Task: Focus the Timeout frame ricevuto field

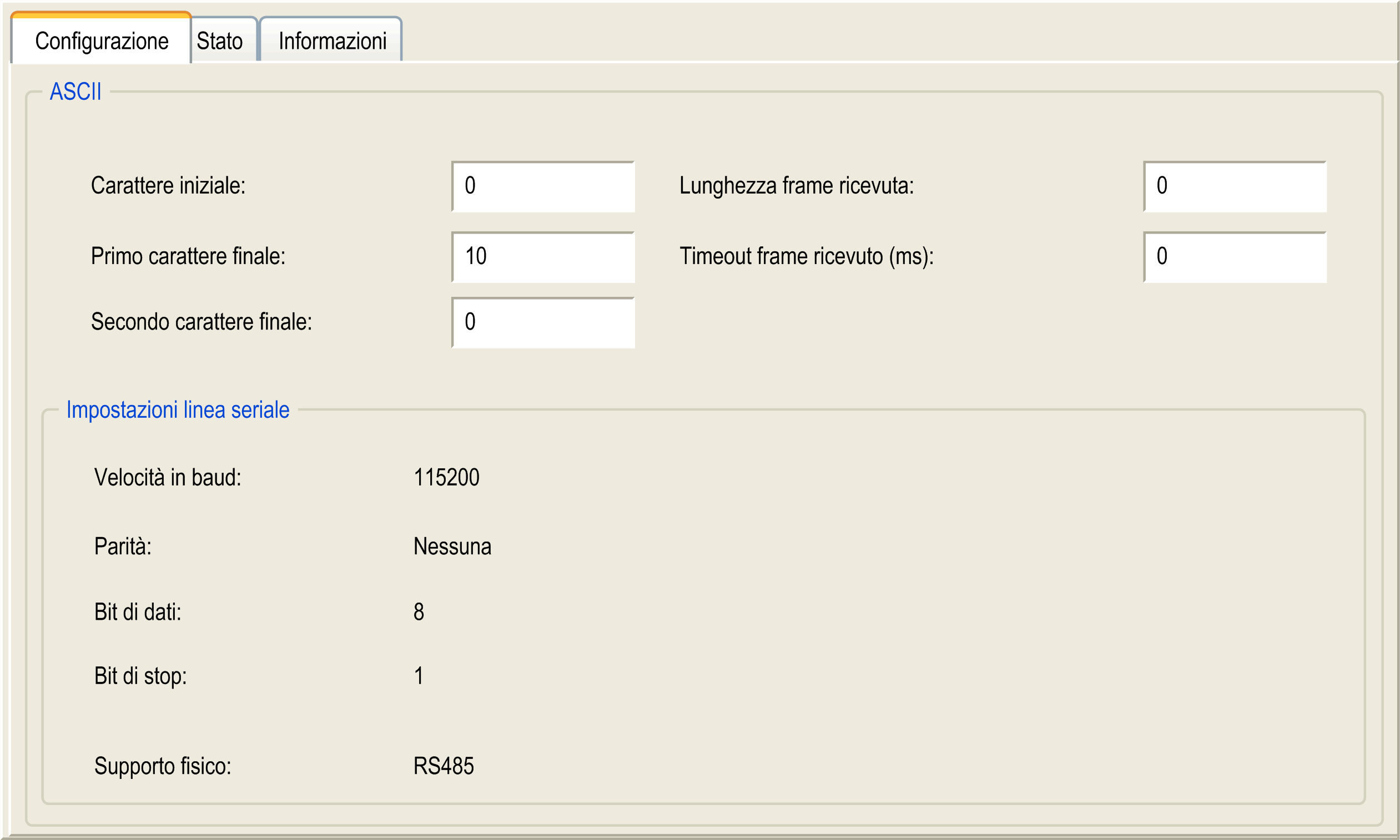Action: [x=1234, y=256]
